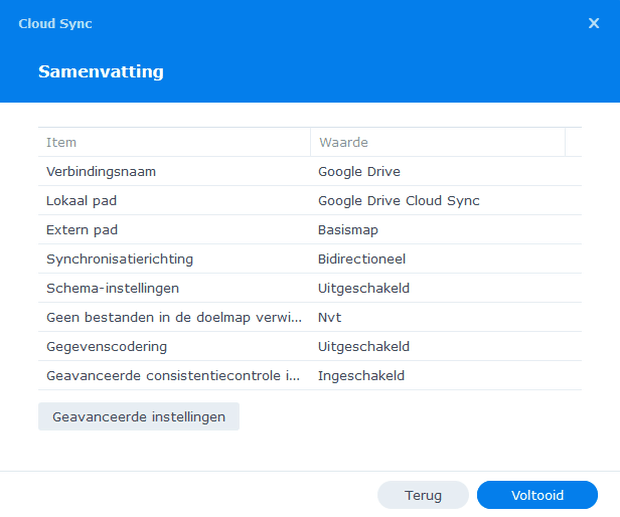Open Geavanceerde instellingen
The width and height of the screenshot is (620, 517).
pyautogui.click(x=139, y=417)
